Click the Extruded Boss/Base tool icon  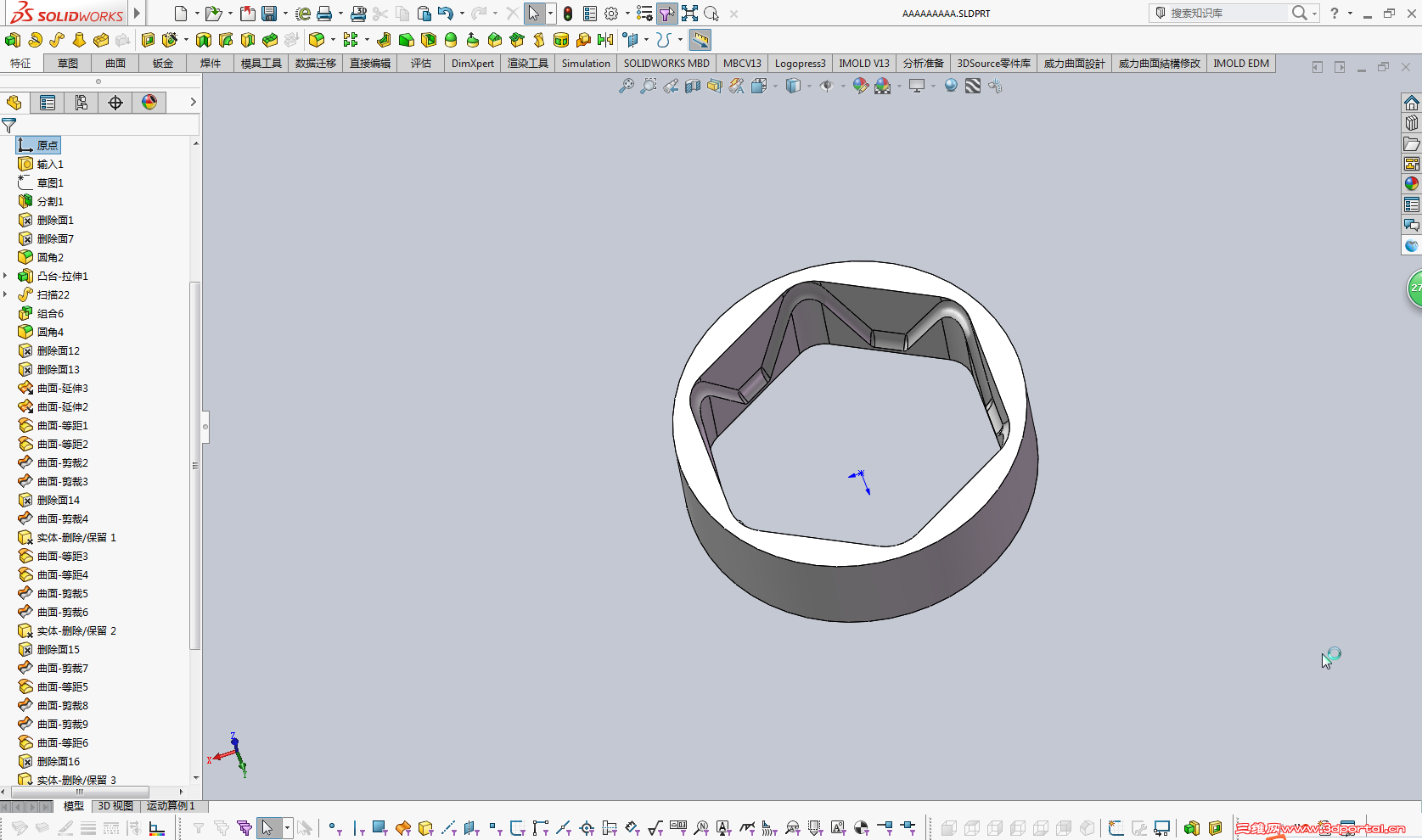(13, 40)
